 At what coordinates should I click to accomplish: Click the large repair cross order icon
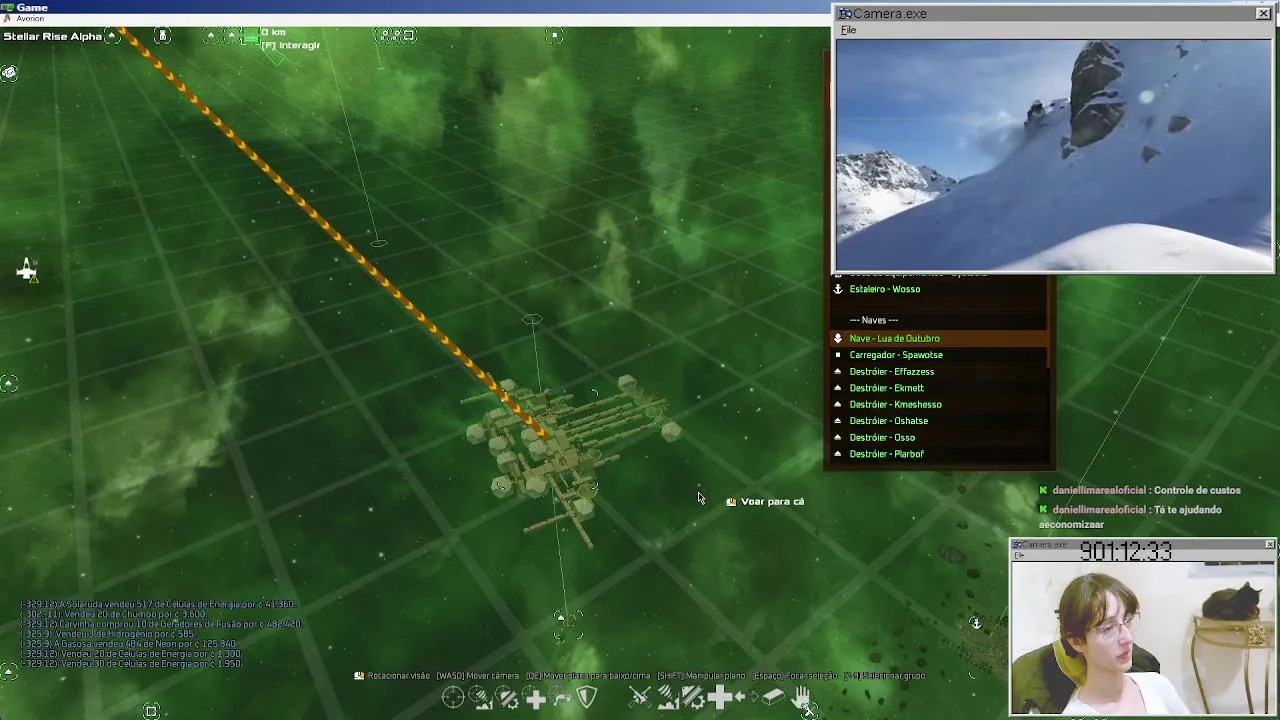(720, 697)
